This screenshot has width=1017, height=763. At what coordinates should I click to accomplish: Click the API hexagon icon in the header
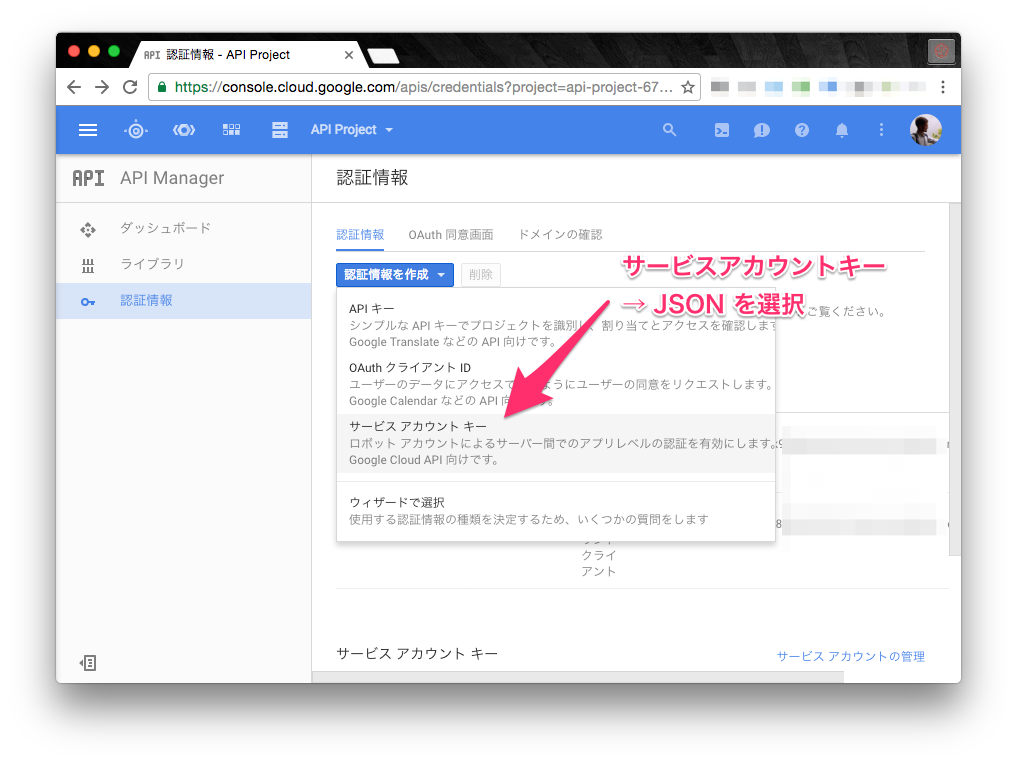[184, 130]
